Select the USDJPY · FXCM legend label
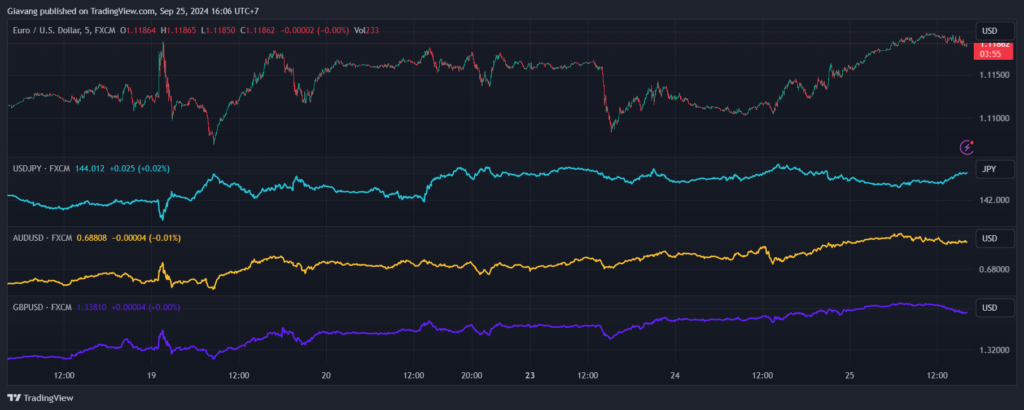 [41, 168]
